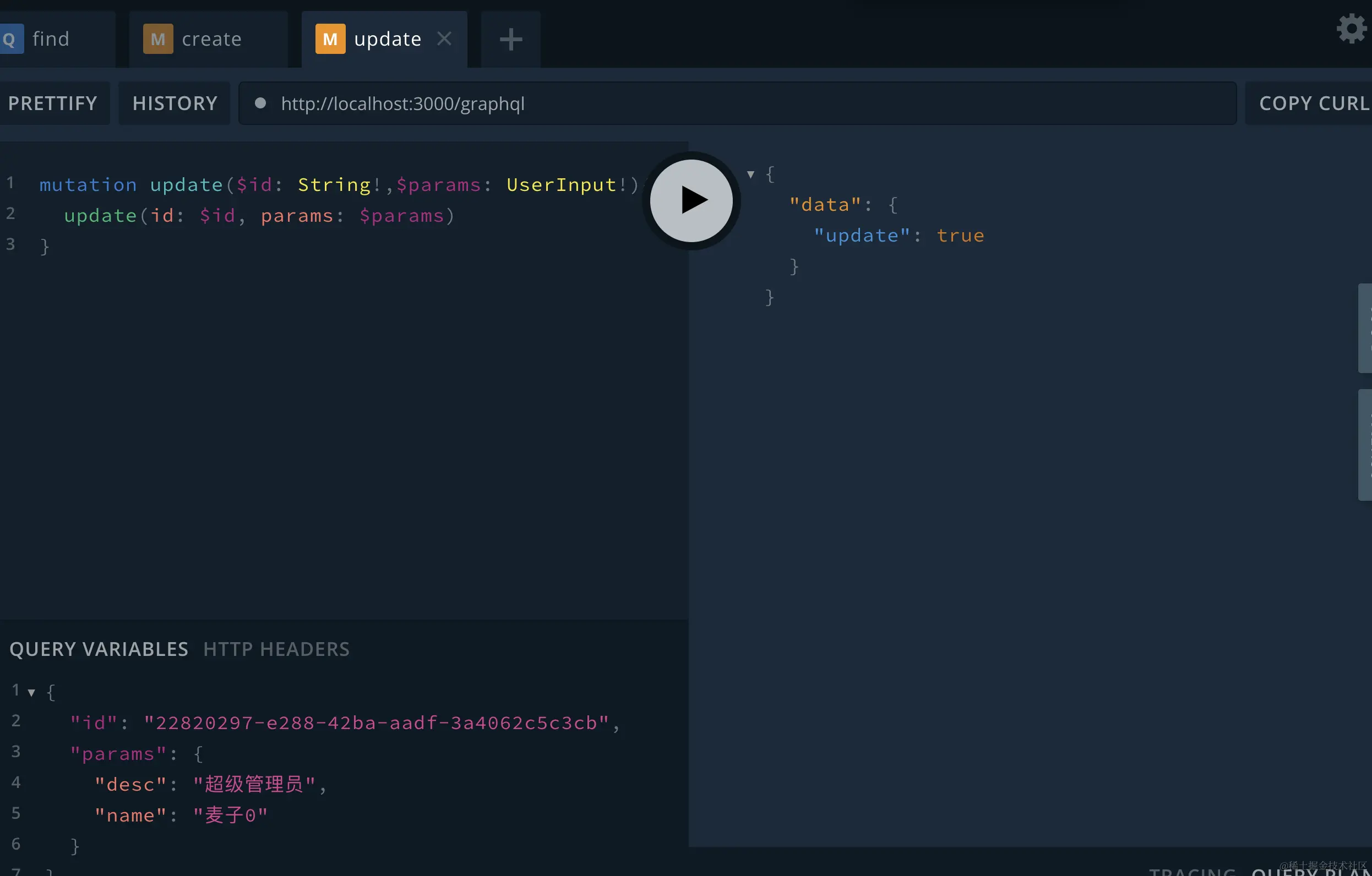Open the lower side tab on right edge

pos(1365,444)
